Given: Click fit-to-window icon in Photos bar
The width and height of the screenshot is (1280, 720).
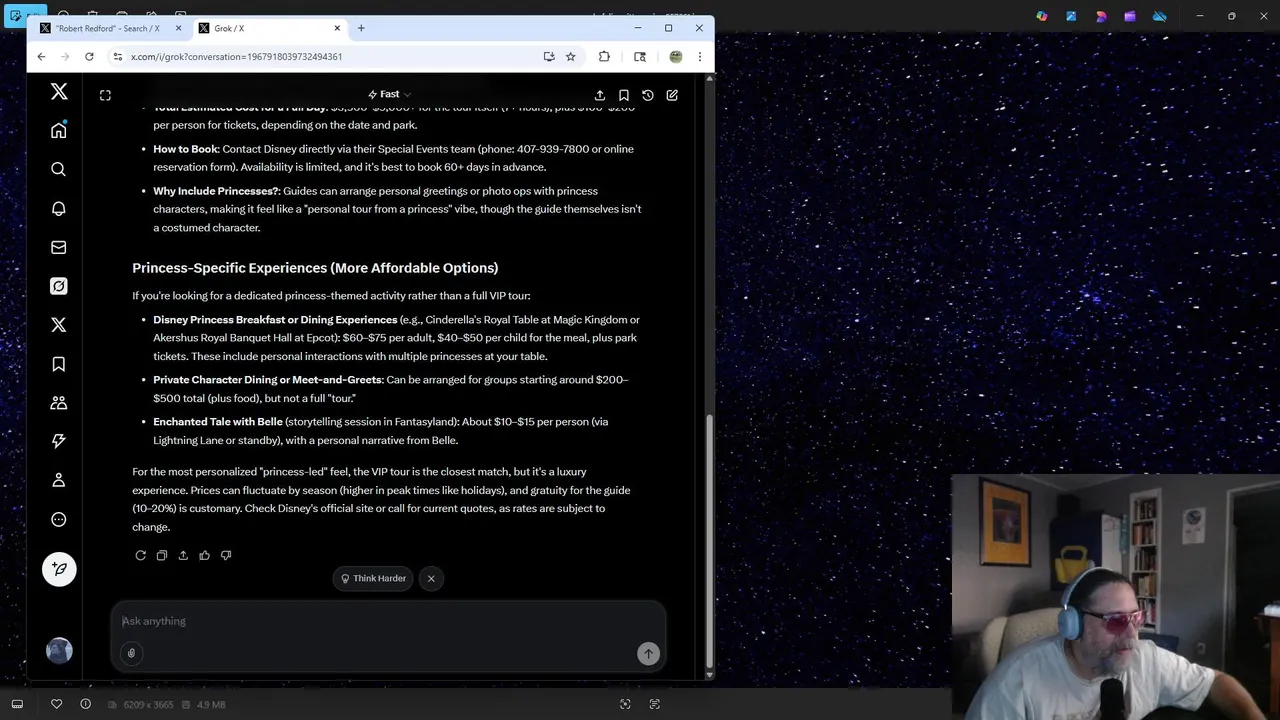Looking at the screenshot, I should pyautogui.click(x=625, y=704).
